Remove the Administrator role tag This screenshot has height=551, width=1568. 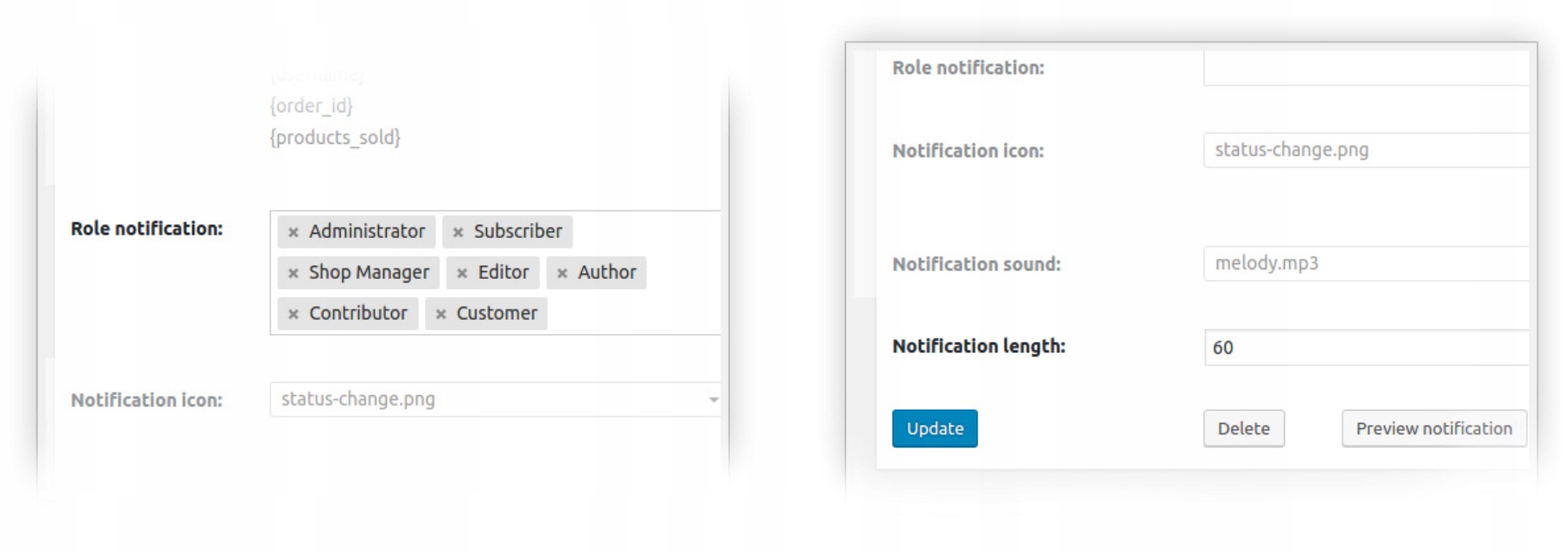click(294, 232)
